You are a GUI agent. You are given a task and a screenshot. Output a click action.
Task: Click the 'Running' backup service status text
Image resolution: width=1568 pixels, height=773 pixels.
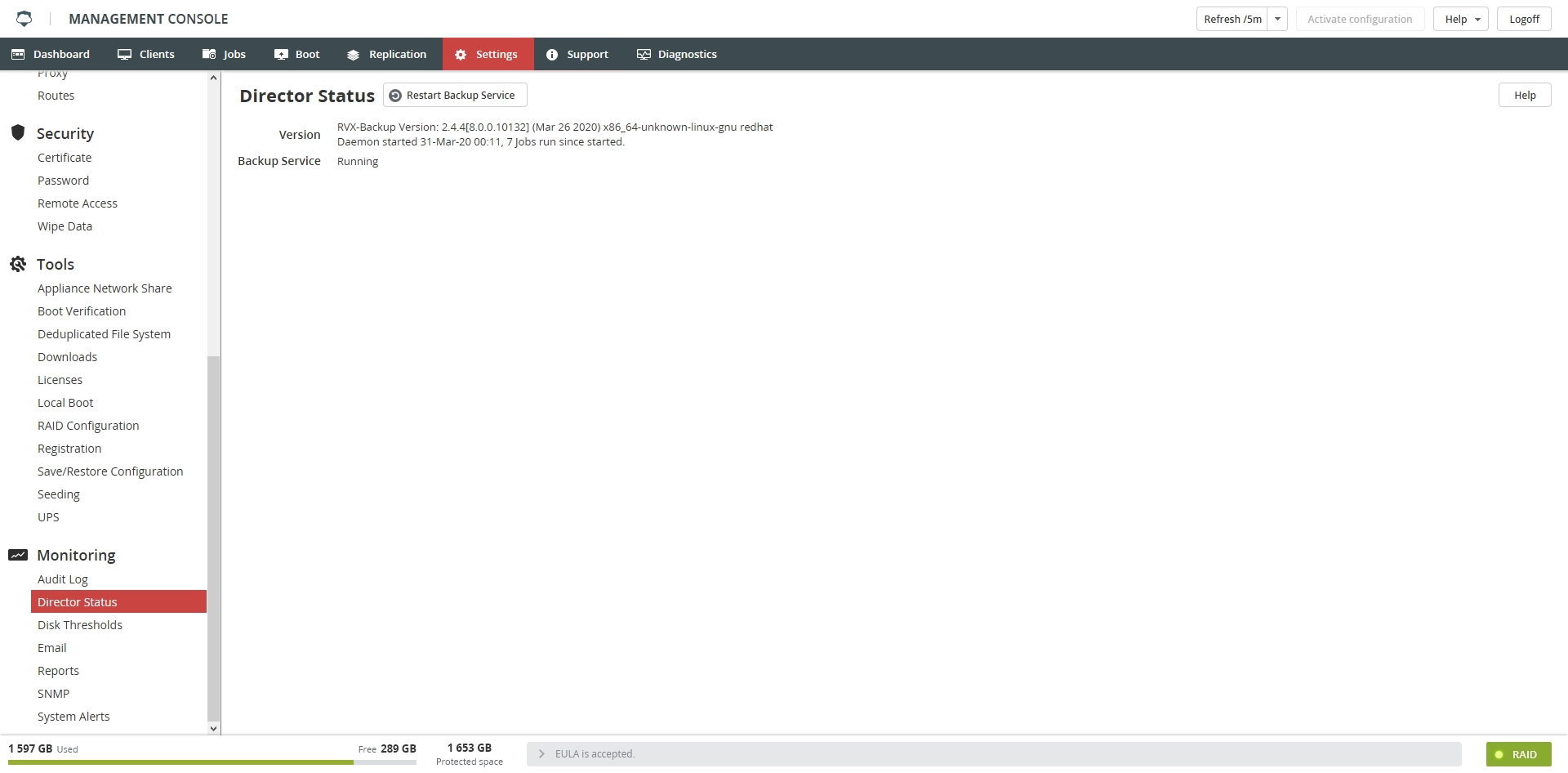[x=358, y=162]
